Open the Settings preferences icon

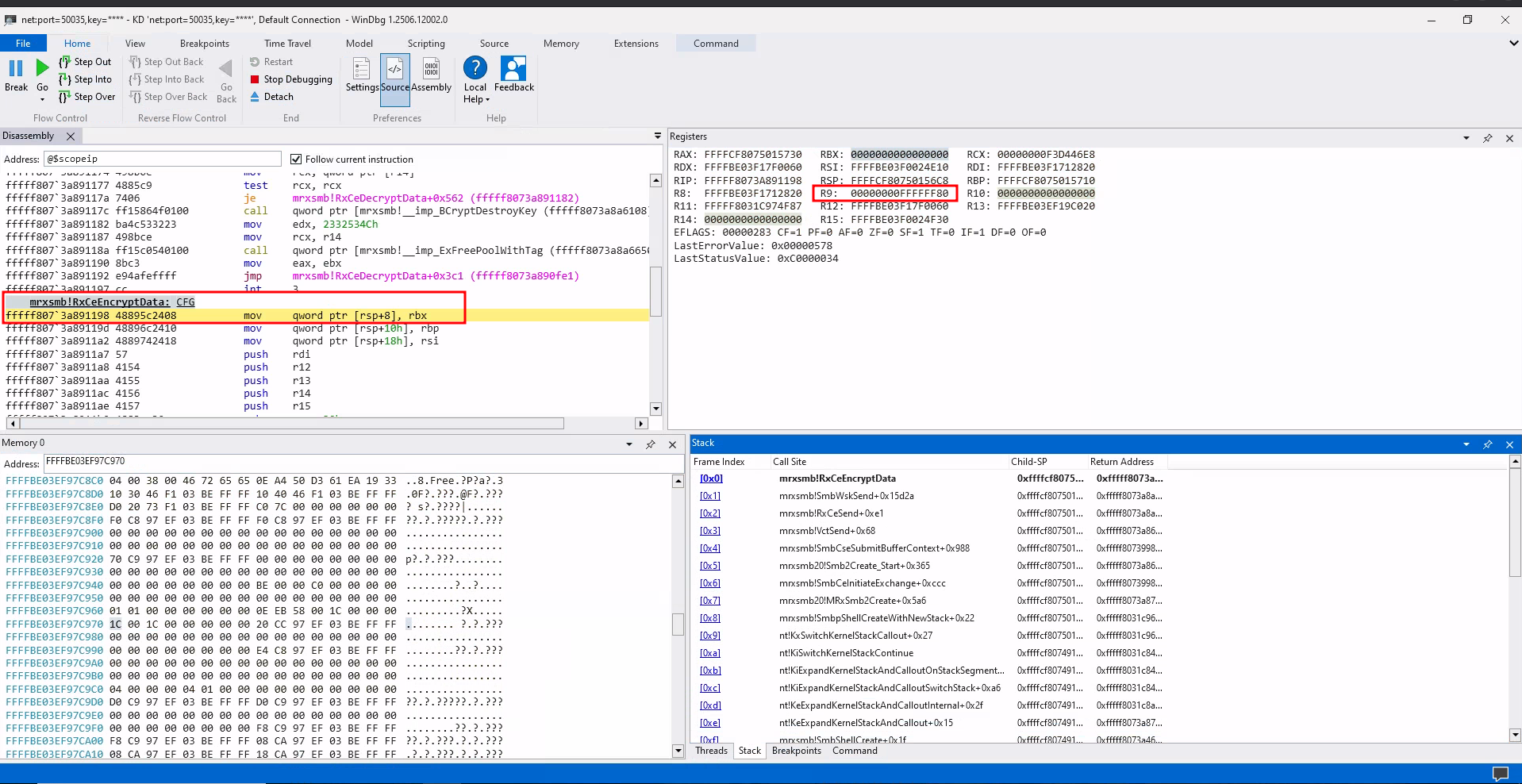click(362, 69)
